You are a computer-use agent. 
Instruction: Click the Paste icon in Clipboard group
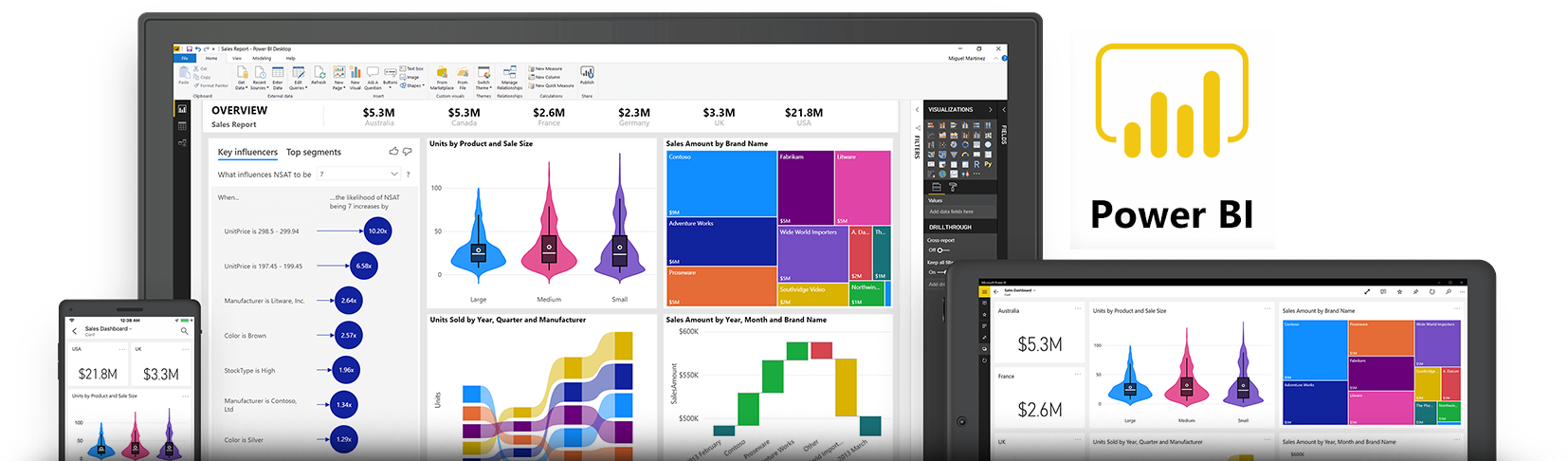184,73
